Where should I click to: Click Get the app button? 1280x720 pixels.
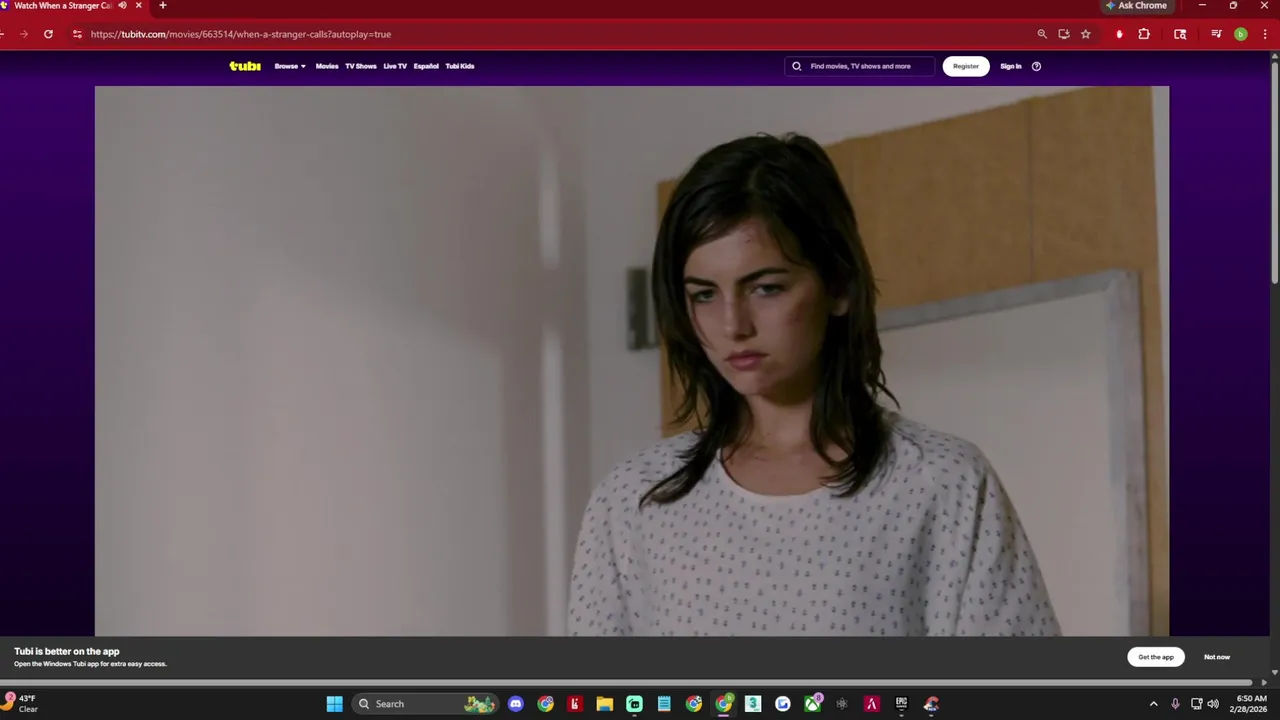[x=1156, y=657]
